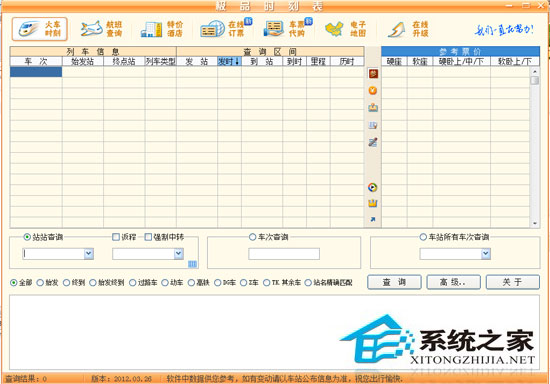Click the 硬座 price column header
550x384 pixels.
click(394, 61)
